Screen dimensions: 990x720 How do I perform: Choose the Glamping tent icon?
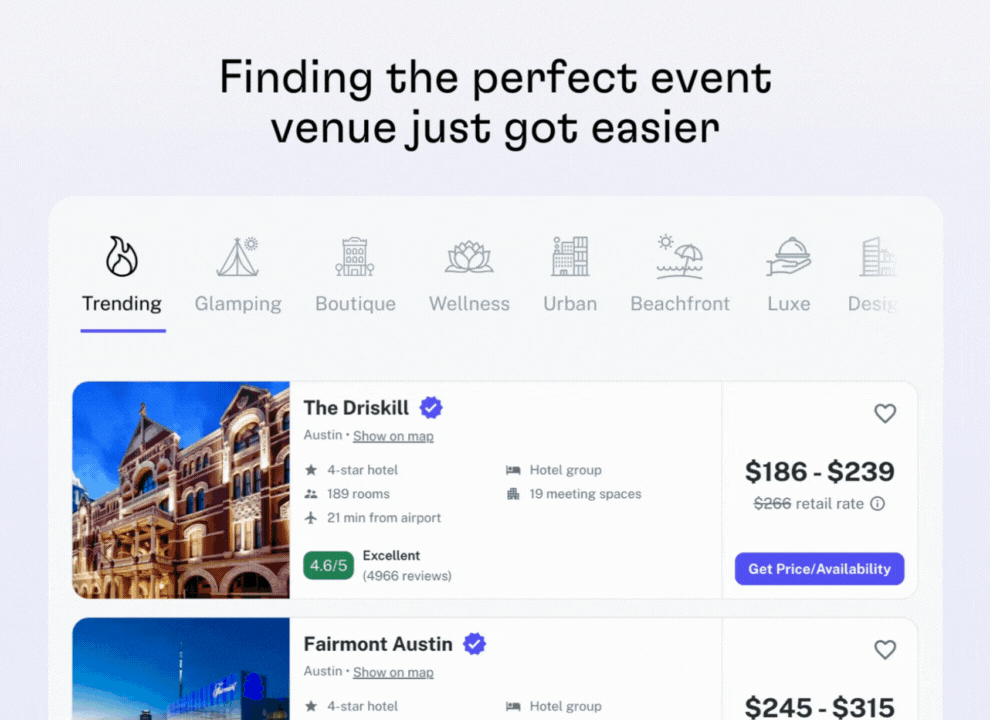(237, 257)
